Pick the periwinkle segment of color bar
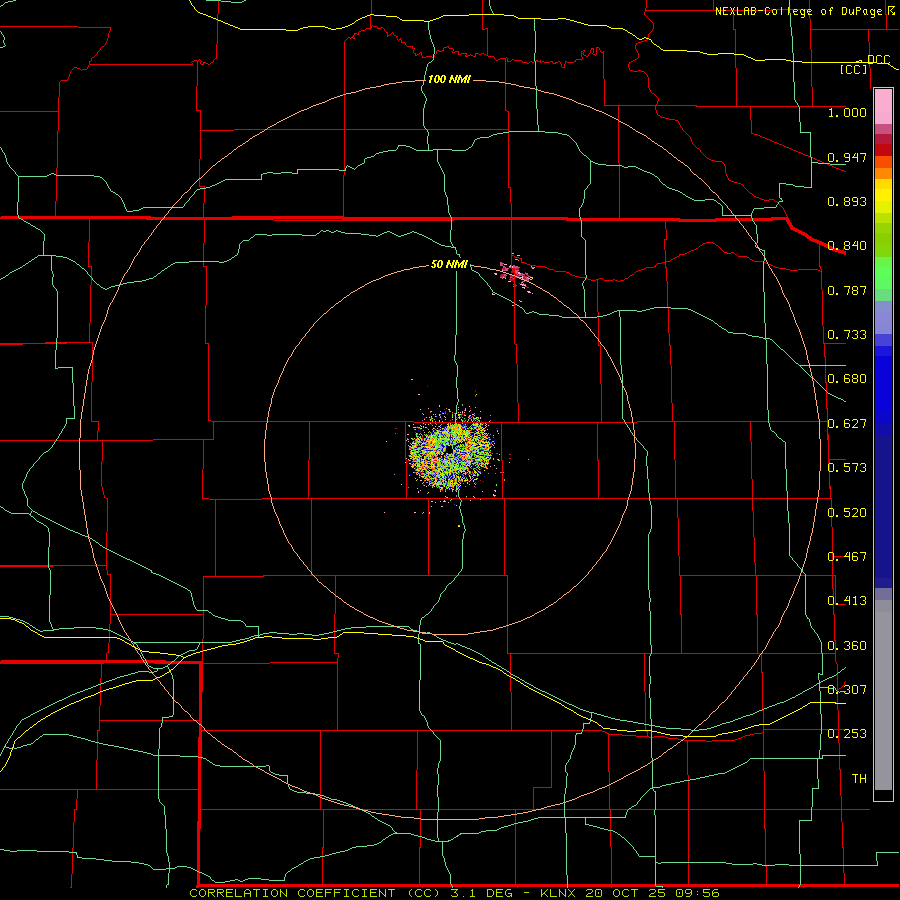This screenshot has height=900, width=900. 883,317
